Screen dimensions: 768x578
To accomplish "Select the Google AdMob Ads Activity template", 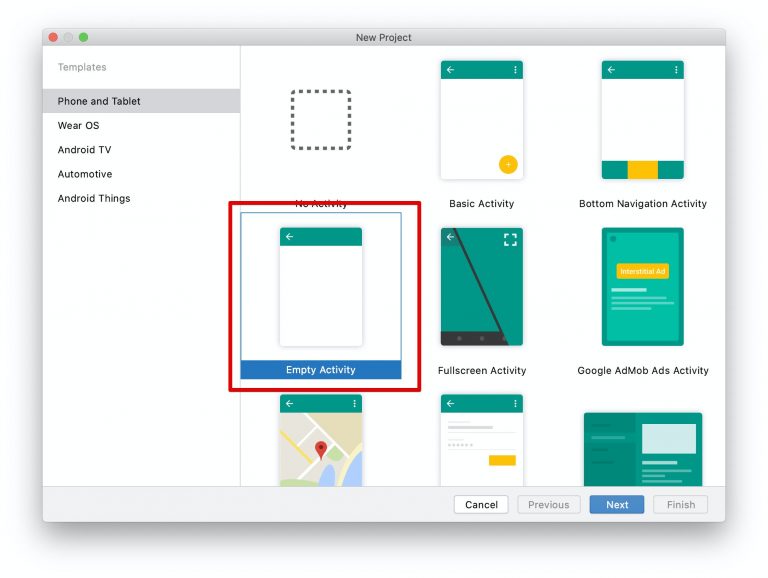I will click(643, 287).
